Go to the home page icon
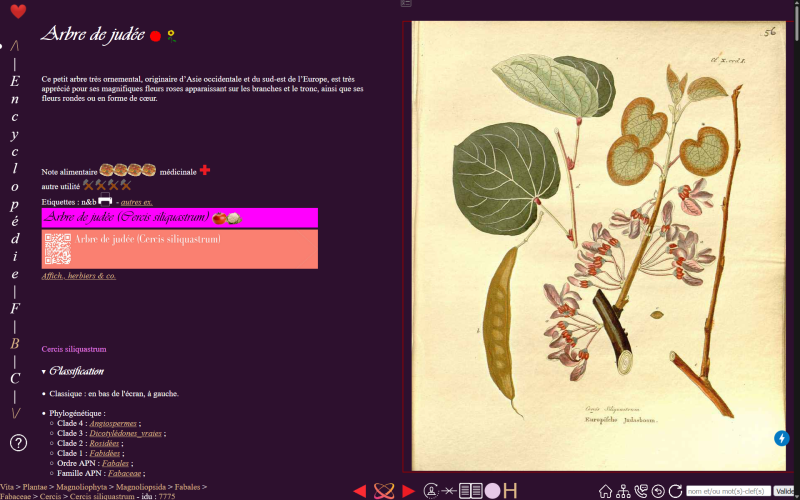 click(605, 491)
